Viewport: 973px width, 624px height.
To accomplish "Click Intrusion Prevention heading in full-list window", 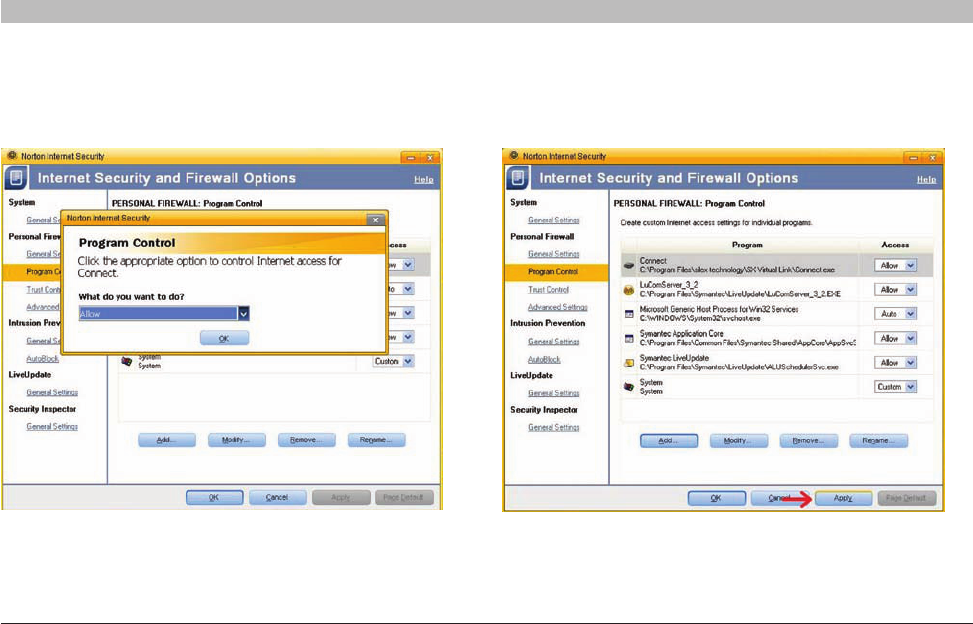I will click(x=547, y=323).
